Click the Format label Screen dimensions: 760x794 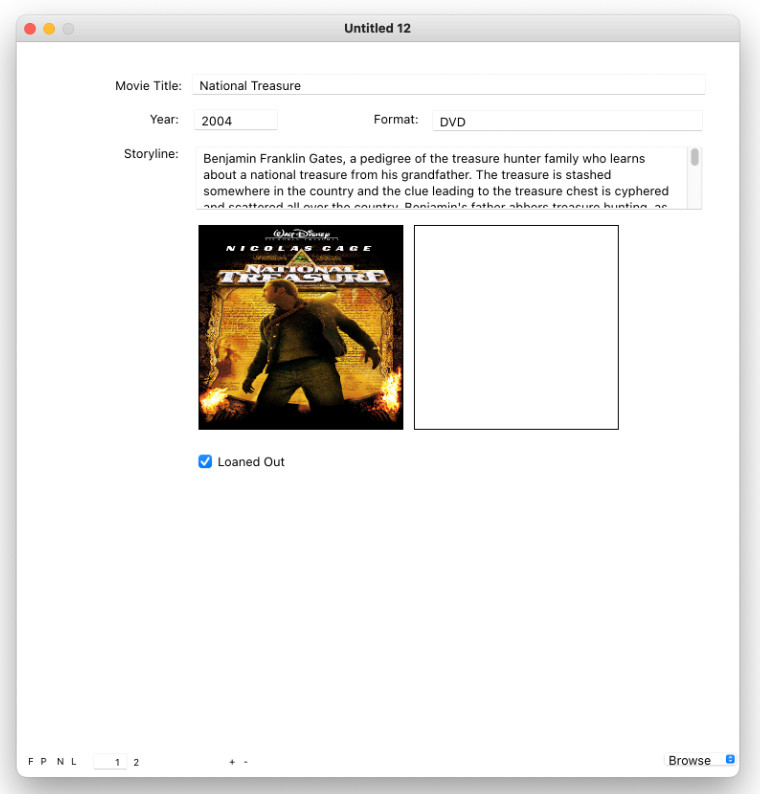point(396,120)
